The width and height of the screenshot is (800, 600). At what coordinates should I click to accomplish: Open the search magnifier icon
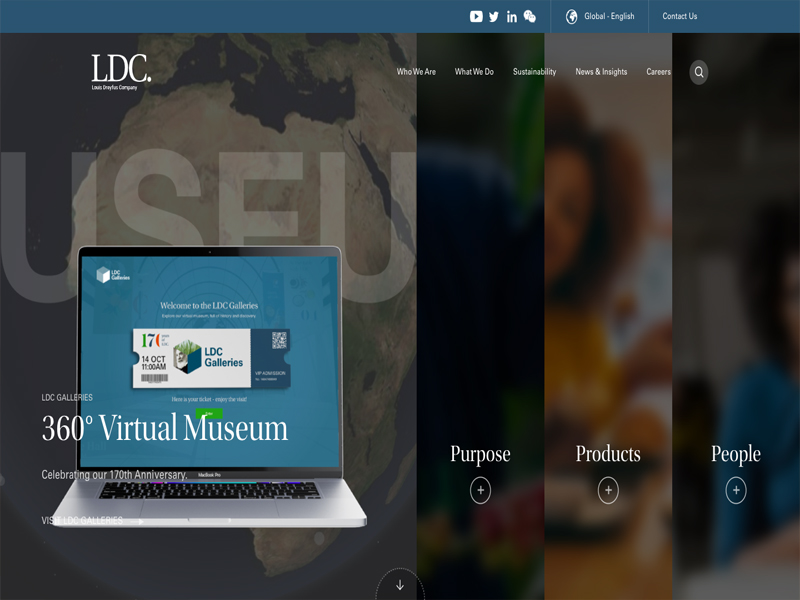[699, 72]
